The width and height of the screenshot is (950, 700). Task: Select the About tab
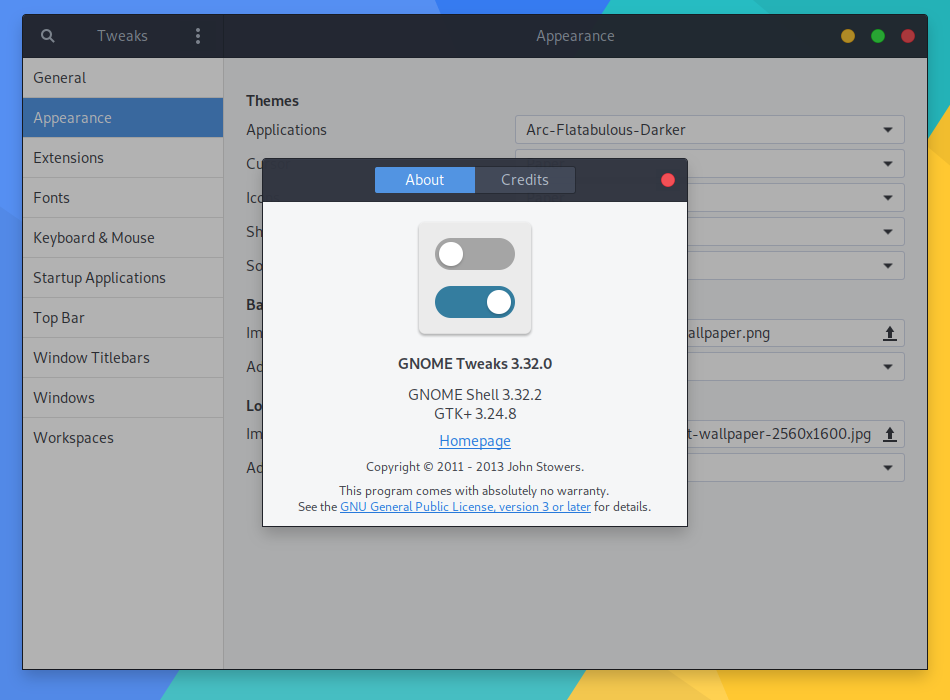coord(425,180)
